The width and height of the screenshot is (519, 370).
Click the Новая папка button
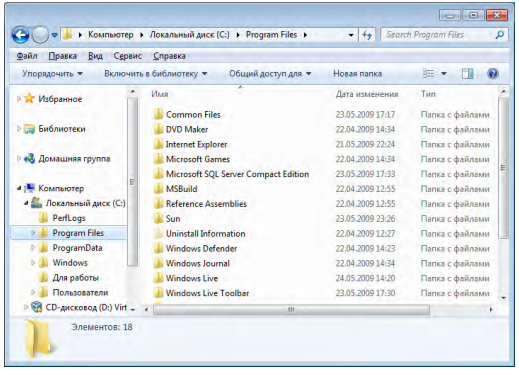[x=357, y=73]
